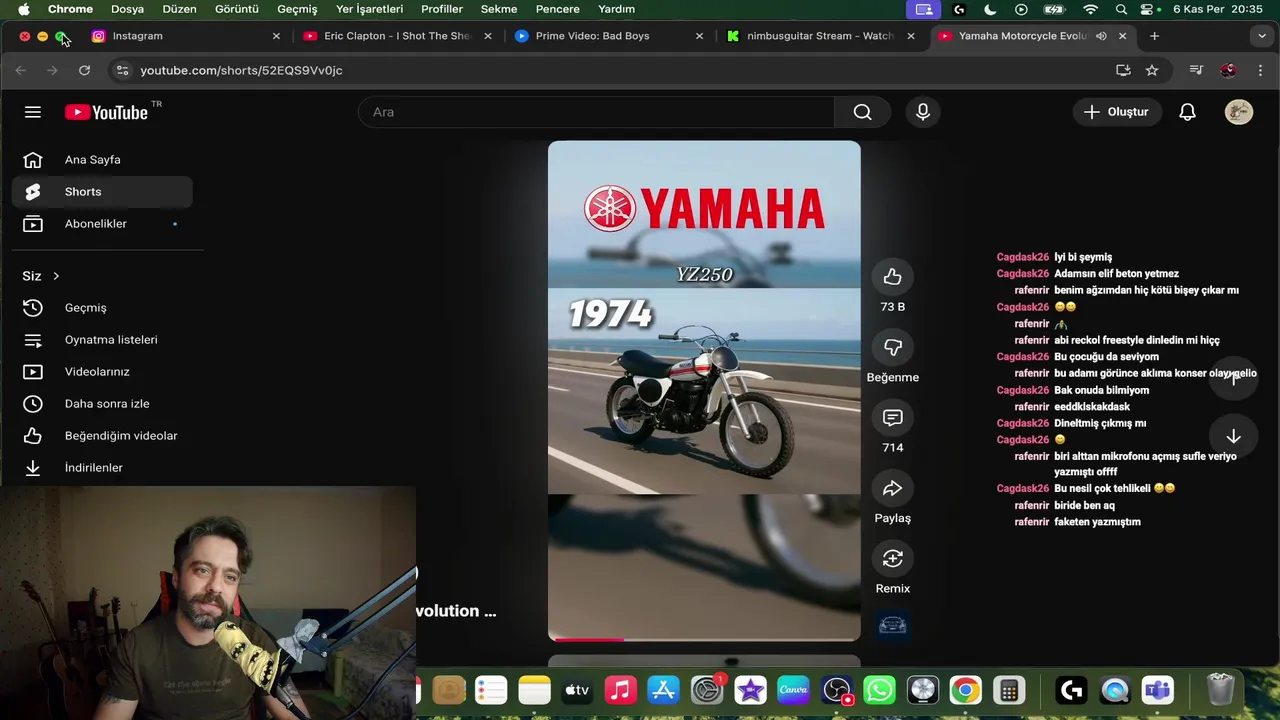
Task: Open YouTube notifications bell
Action: pyautogui.click(x=1187, y=112)
